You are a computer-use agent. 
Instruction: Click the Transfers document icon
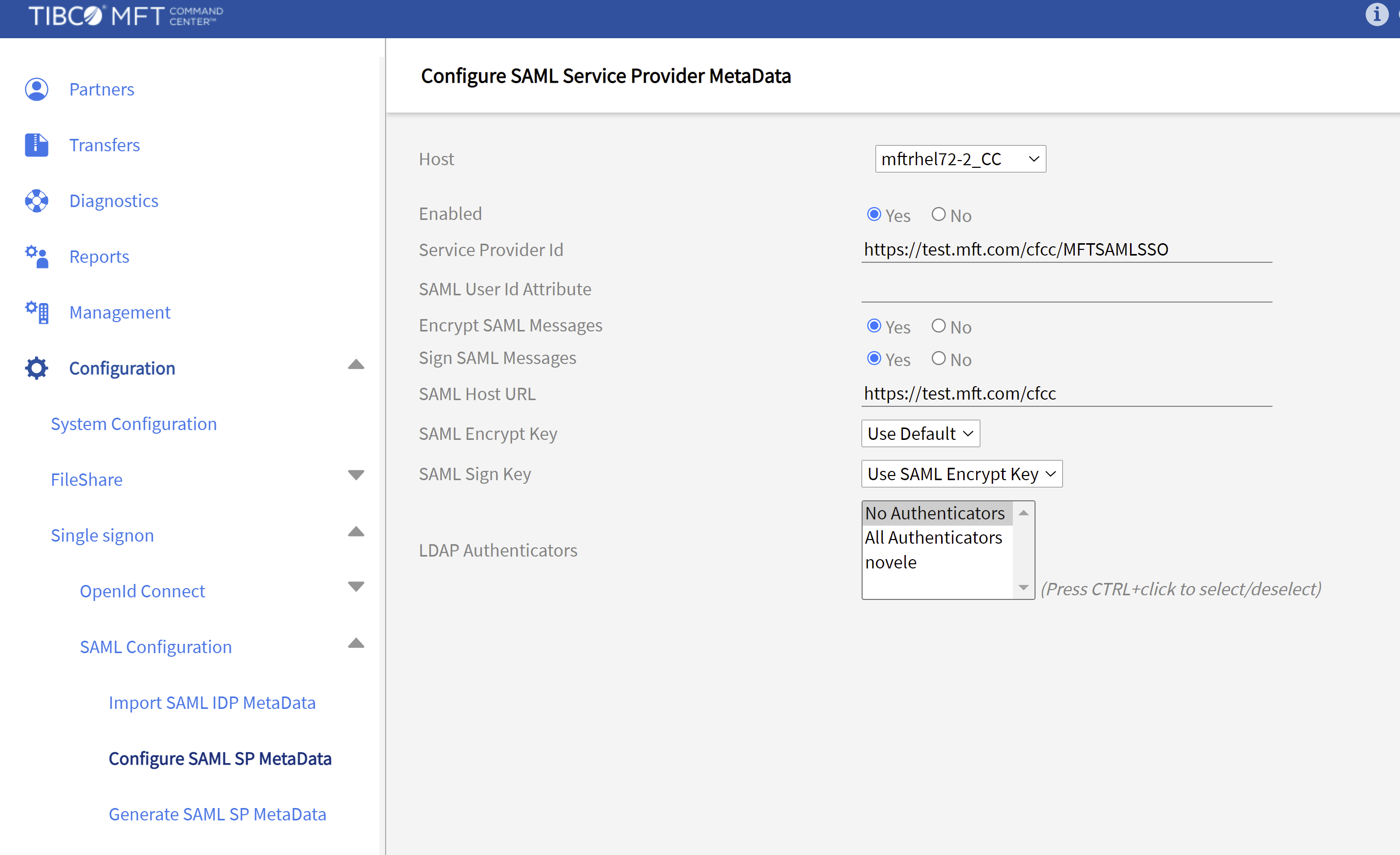coord(36,145)
